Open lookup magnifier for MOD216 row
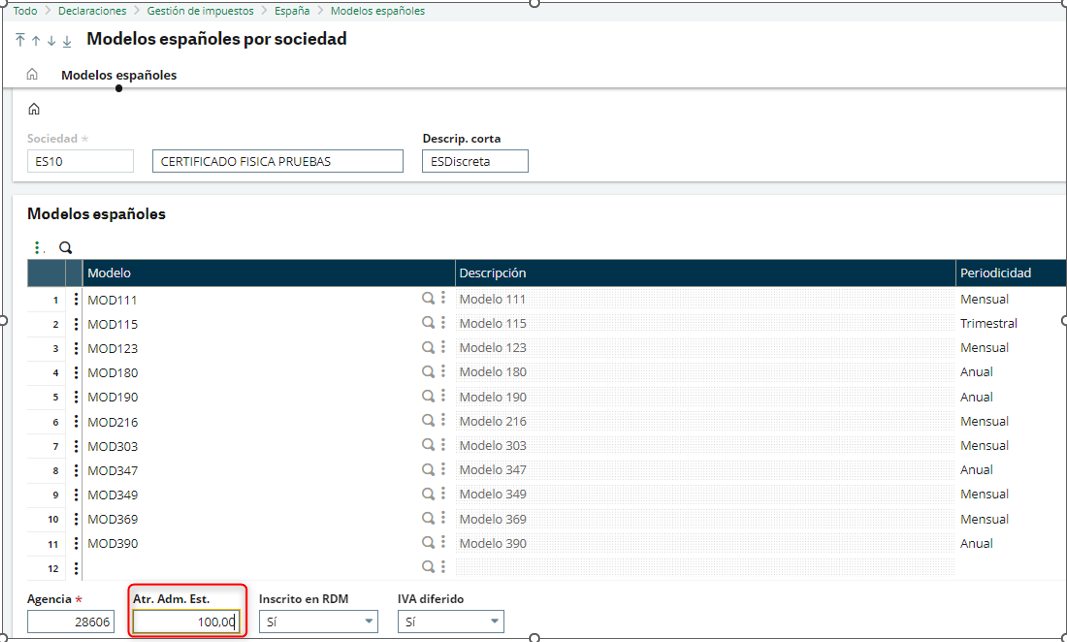 (428, 421)
